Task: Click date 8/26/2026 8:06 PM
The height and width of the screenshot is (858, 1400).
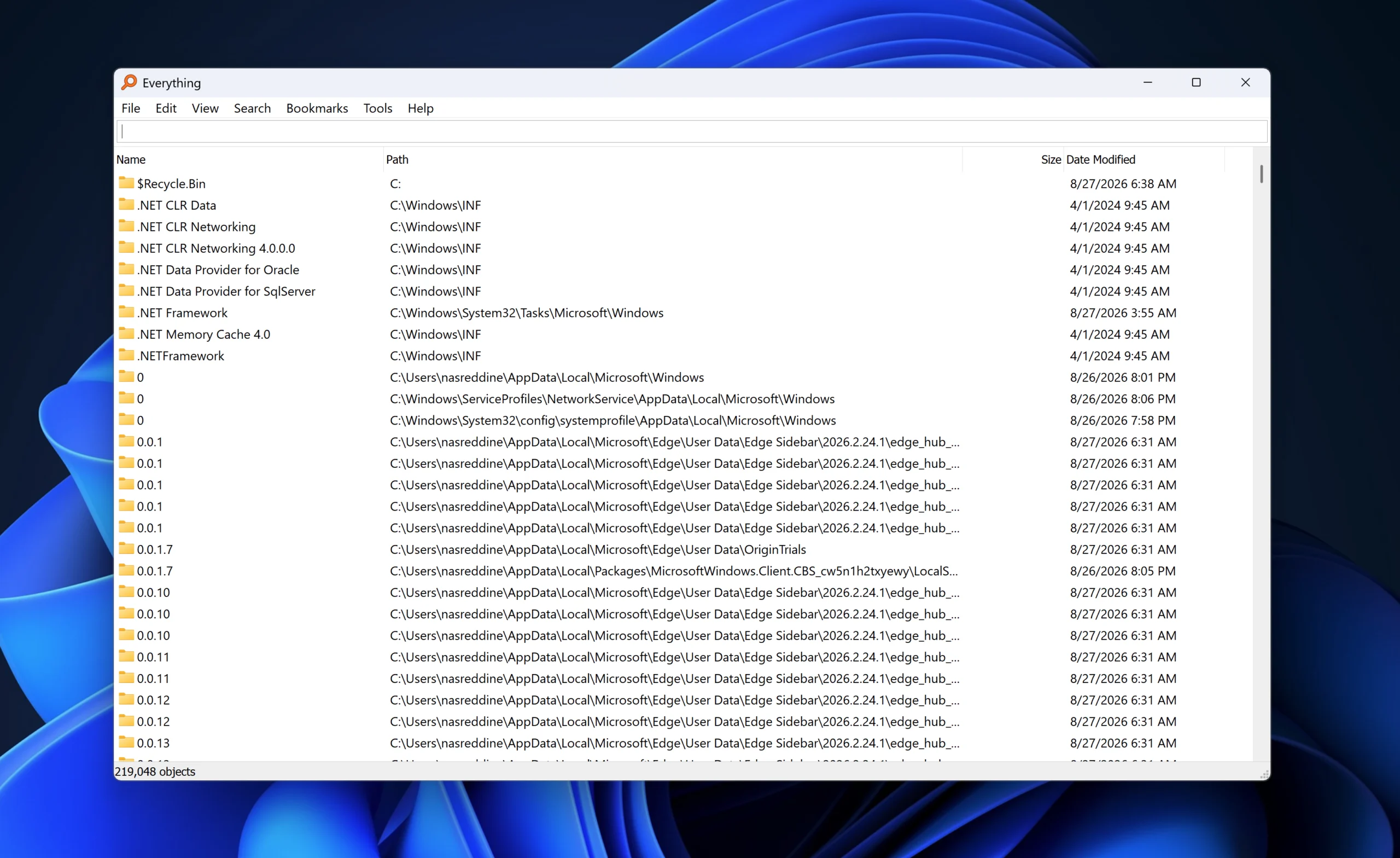Action: (1122, 399)
